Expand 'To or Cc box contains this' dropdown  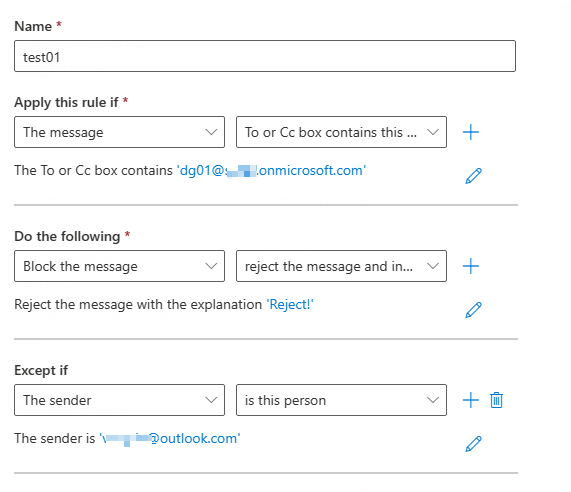(341, 132)
